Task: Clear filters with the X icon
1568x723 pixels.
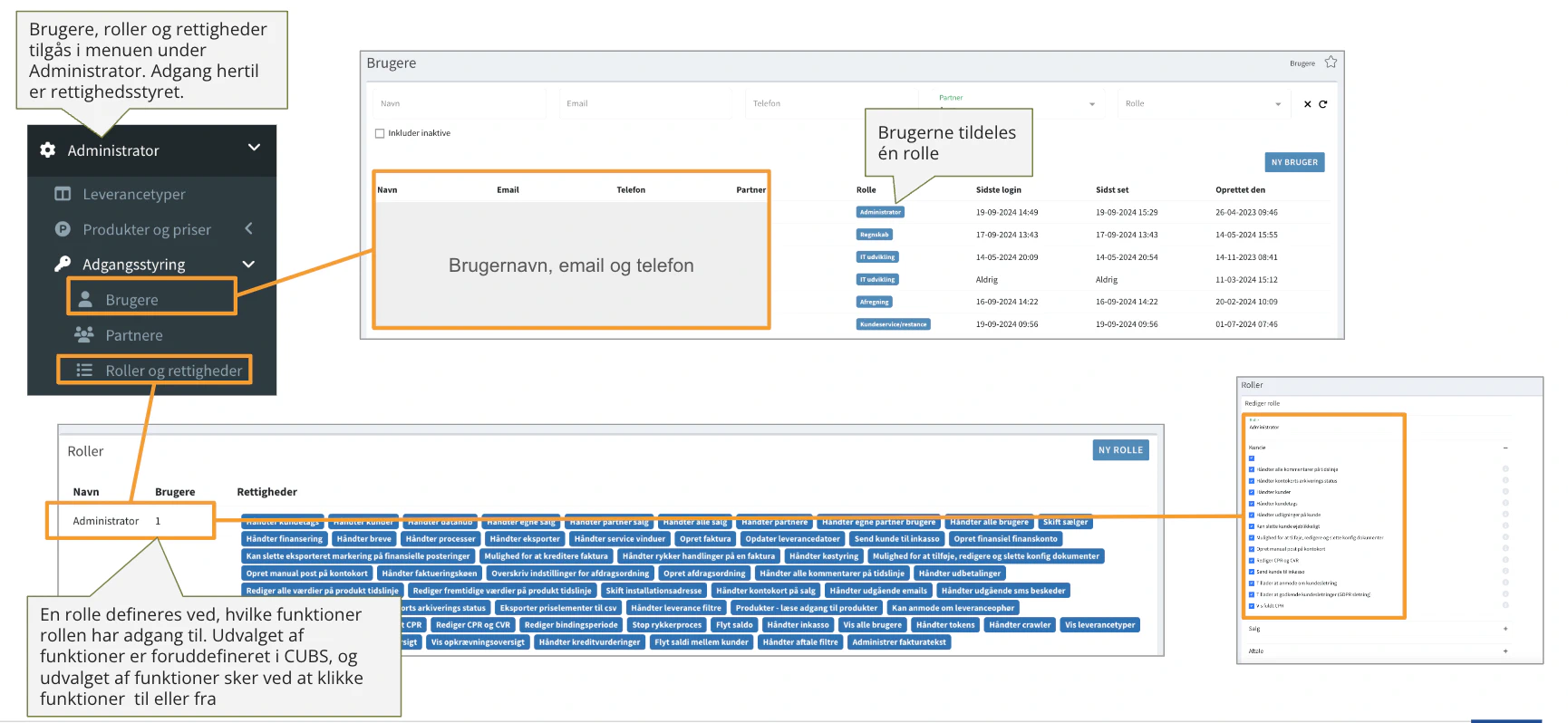Action: (x=1307, y=104)
